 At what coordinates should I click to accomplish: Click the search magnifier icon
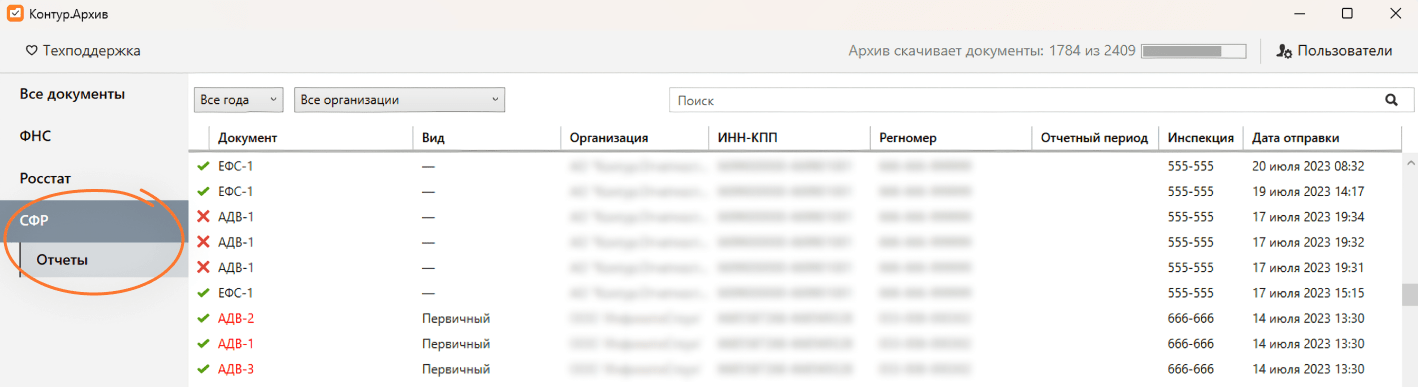pos(1390,100)
